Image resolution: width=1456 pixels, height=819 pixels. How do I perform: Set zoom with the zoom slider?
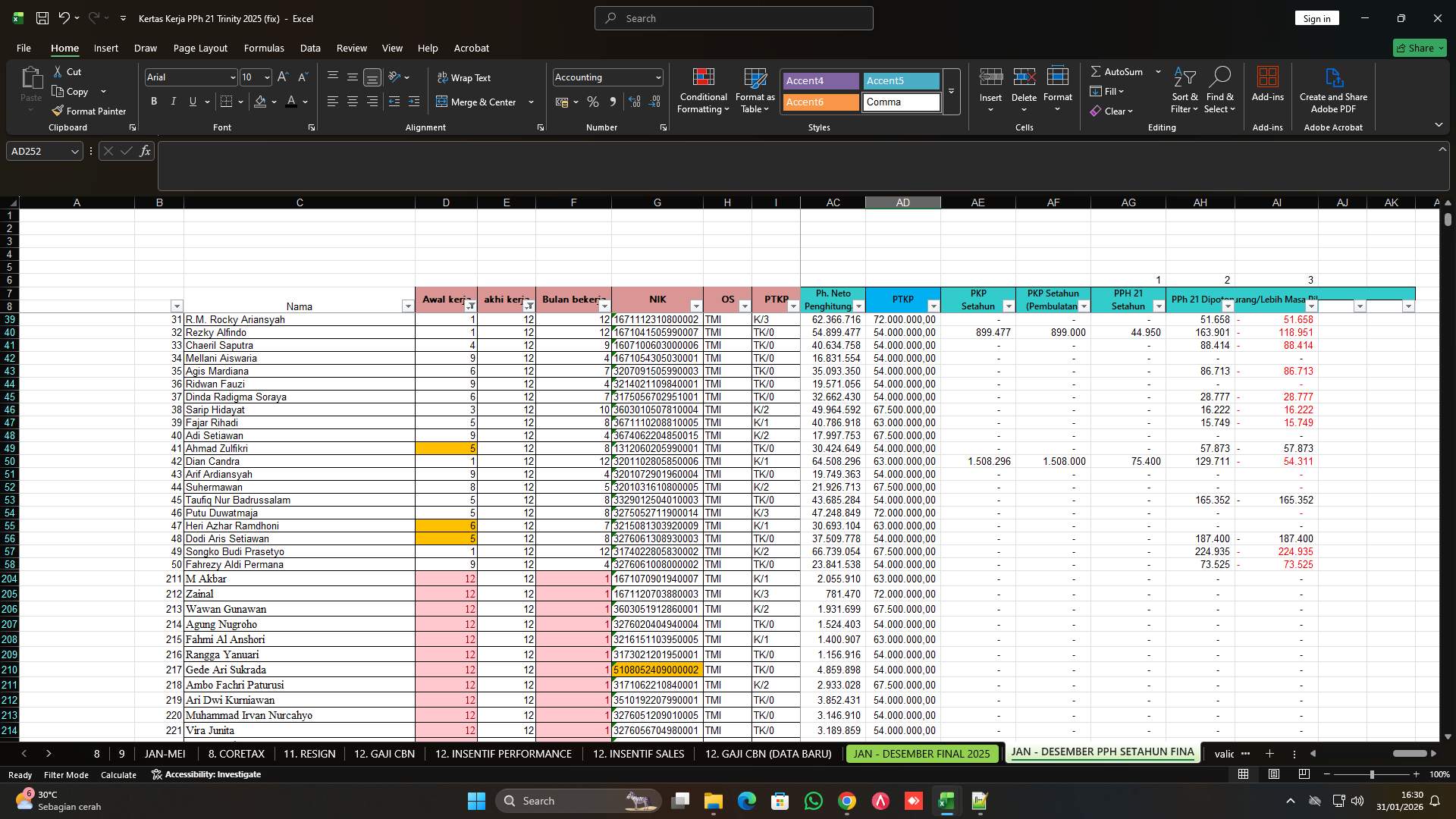1371,774
